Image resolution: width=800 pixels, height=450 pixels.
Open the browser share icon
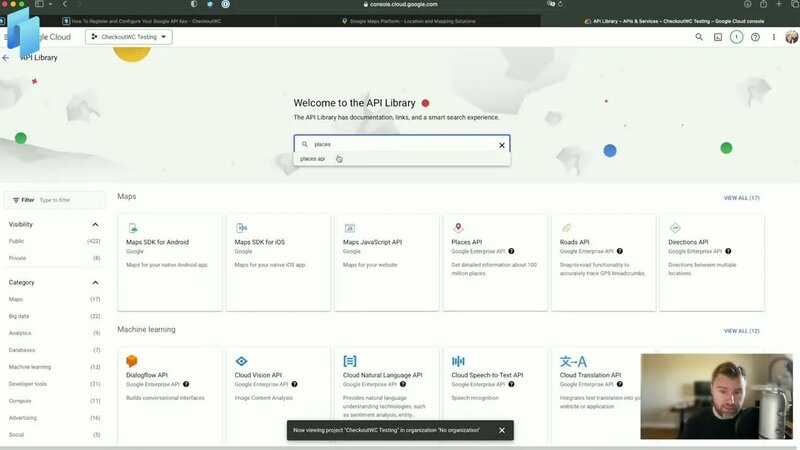pyautogui.click(x=763, y=4)
